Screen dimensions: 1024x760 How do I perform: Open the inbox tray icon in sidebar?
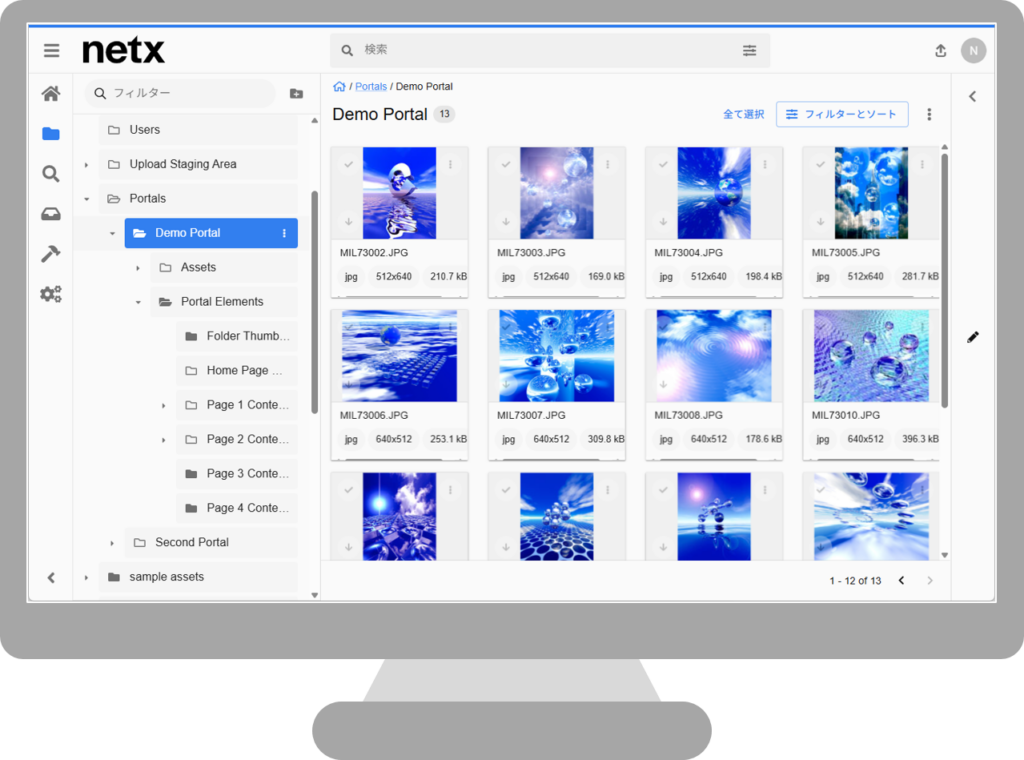50,214
